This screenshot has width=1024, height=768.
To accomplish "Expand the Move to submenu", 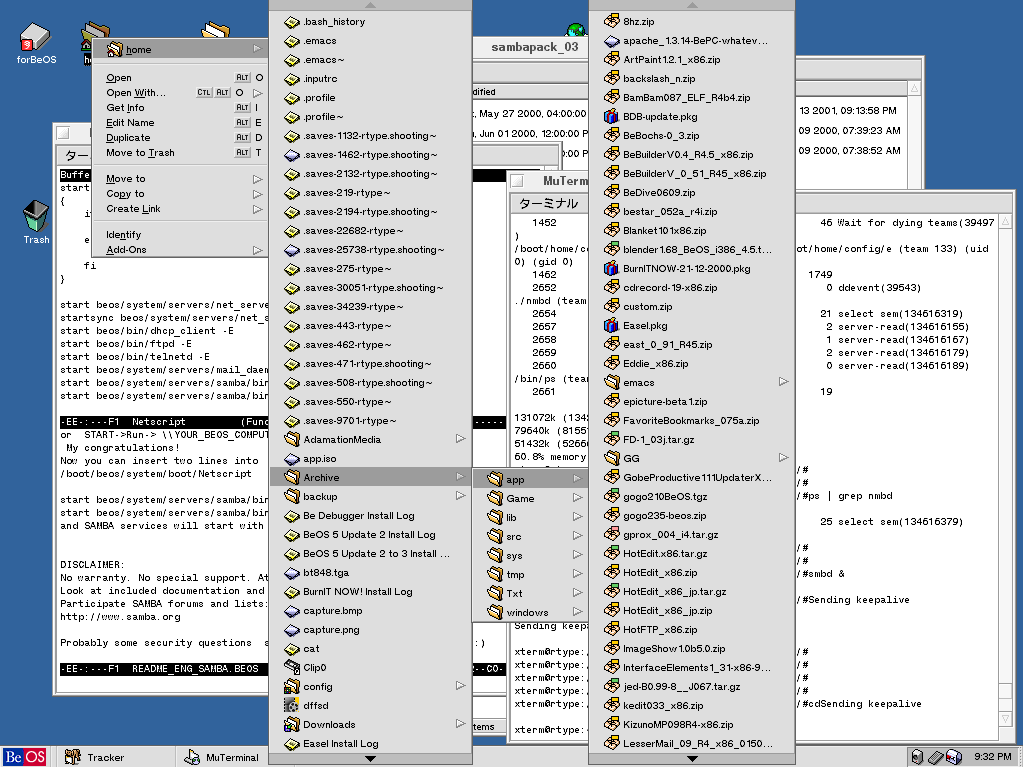I will click(257, 179).
